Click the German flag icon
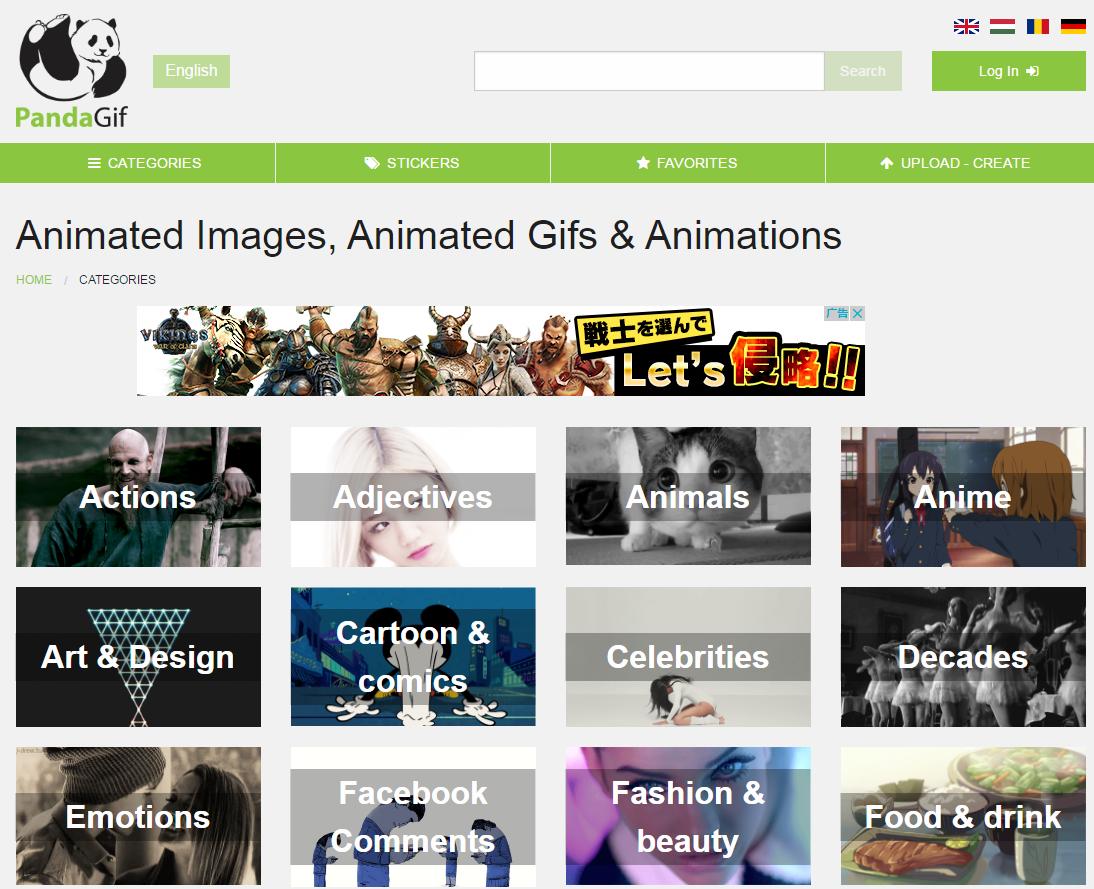The width and height of the screenshot is (1094, 889). click(x=1073, y=27)
